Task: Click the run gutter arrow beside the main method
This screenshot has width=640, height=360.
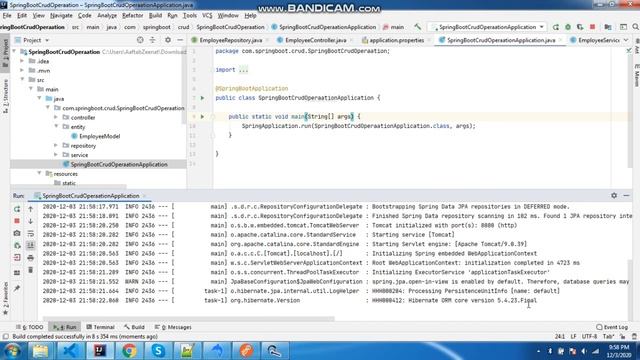Action: (x=202, y=117)
